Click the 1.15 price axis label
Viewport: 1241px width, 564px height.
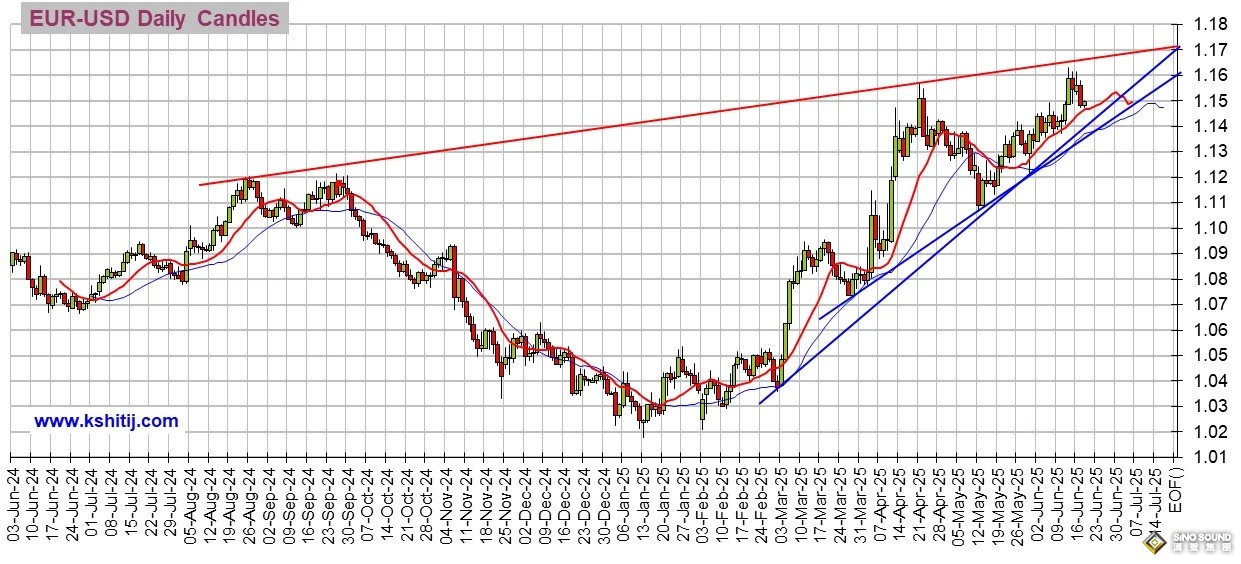pos(1210,101)
